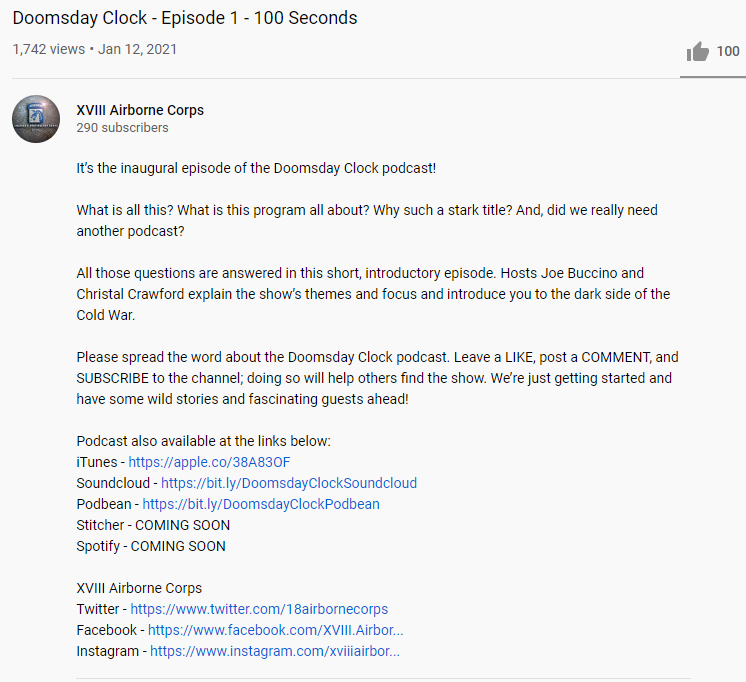The height and width of the screenshot is (682, 746).
Task: Click the Please spread the word paragraph
Action: coord(377,378)
